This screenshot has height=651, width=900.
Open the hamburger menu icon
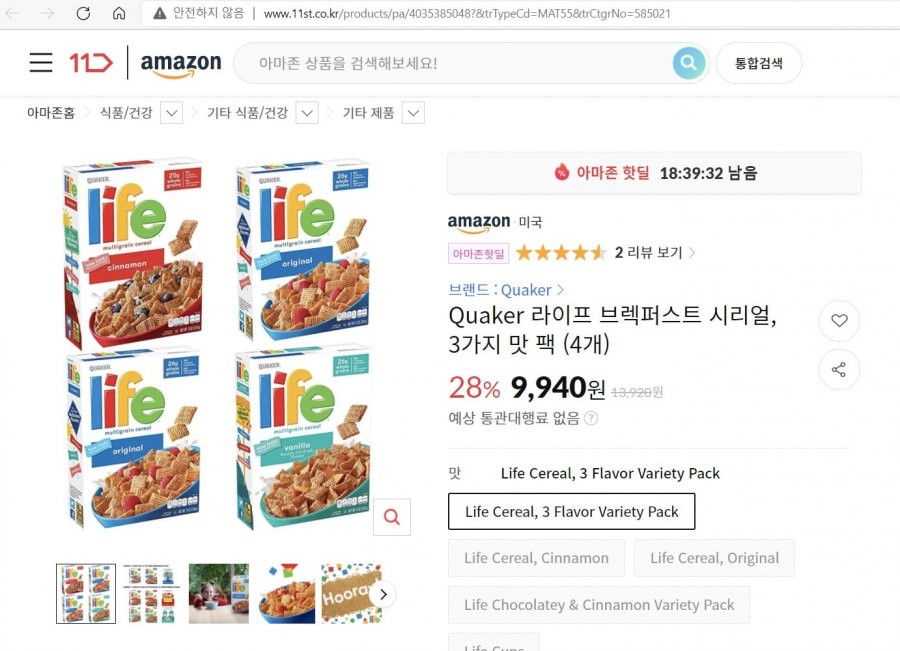41,62
